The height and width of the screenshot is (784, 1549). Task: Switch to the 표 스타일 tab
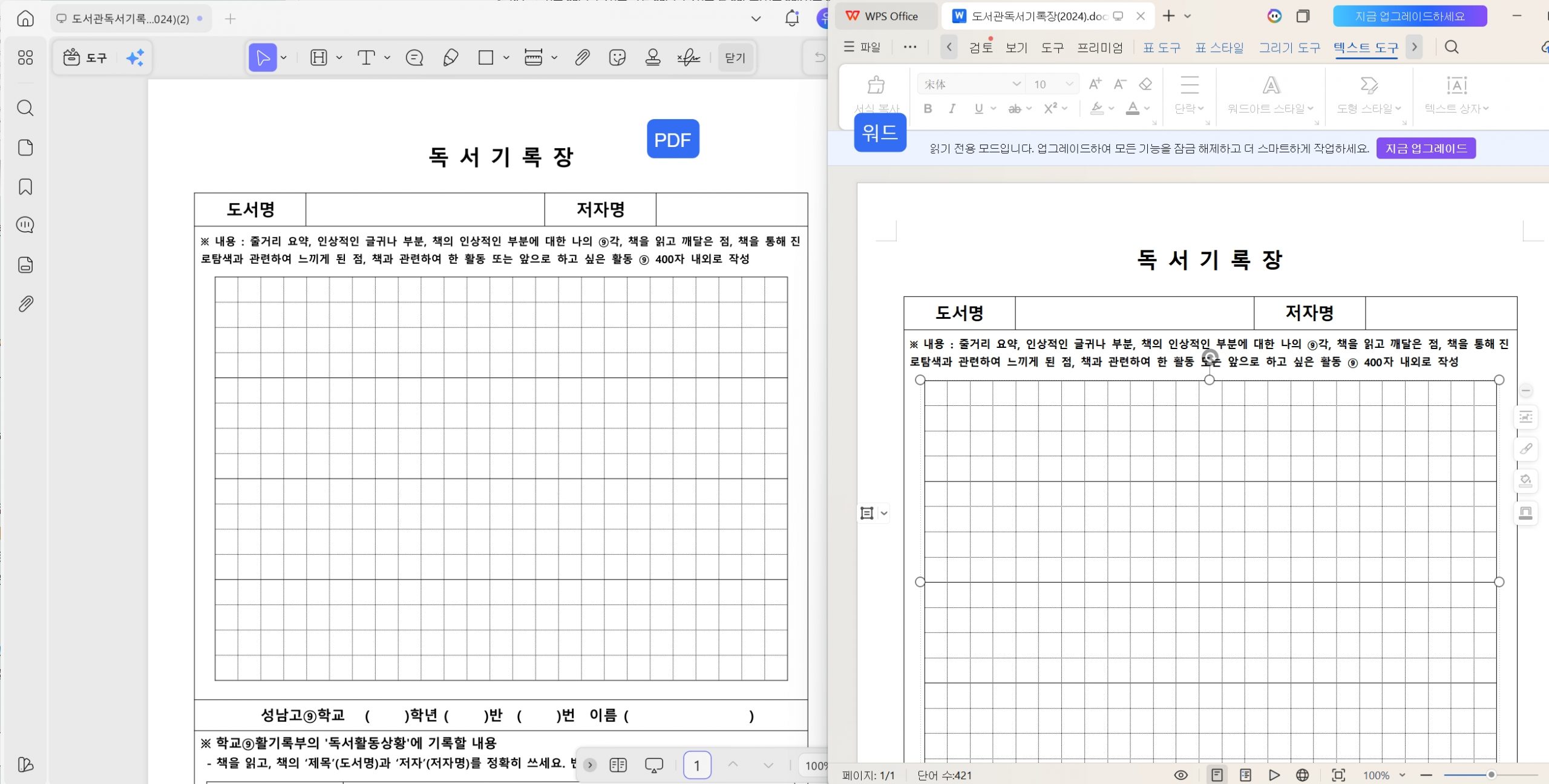coord(1219,47)
